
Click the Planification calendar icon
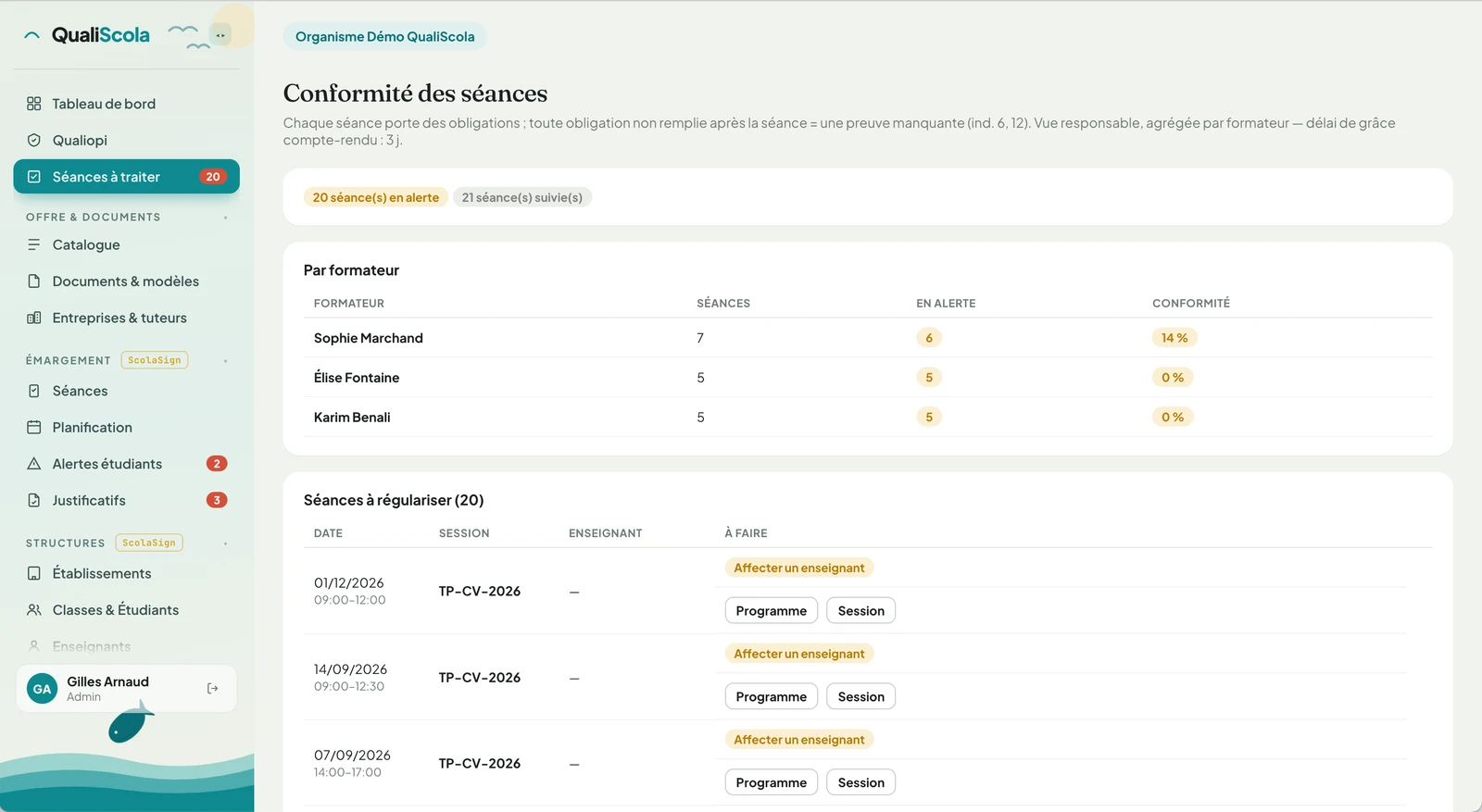(34, 428)
